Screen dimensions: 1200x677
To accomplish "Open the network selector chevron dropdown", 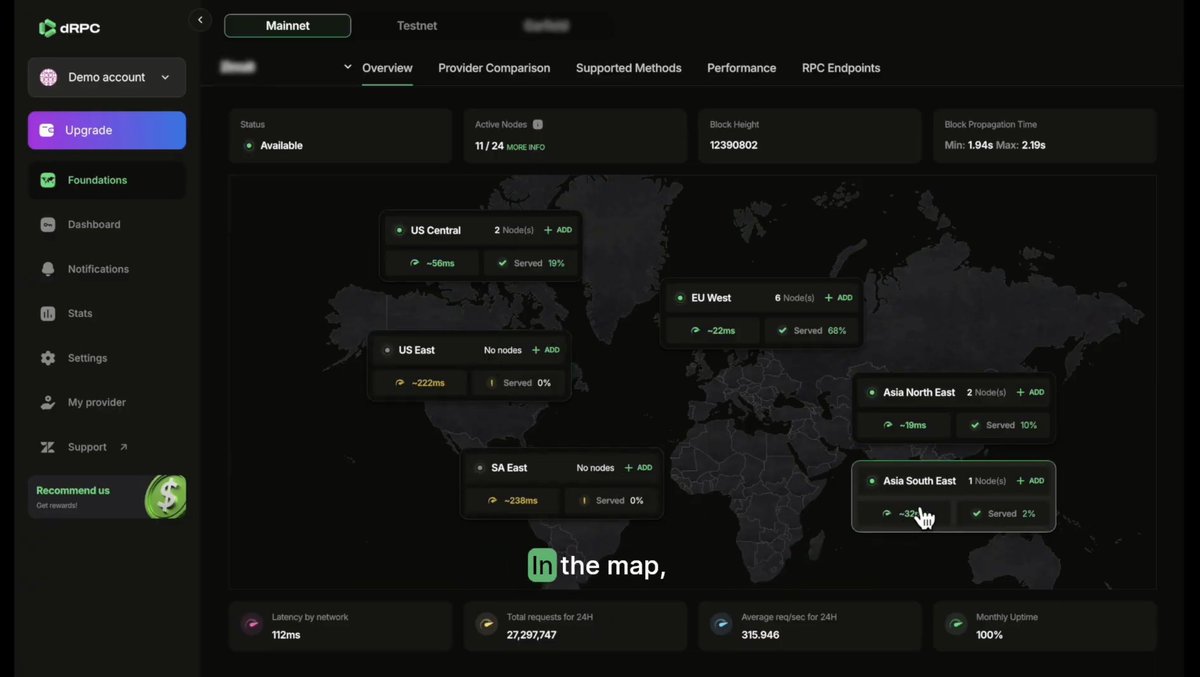I will tap(345, 67).
